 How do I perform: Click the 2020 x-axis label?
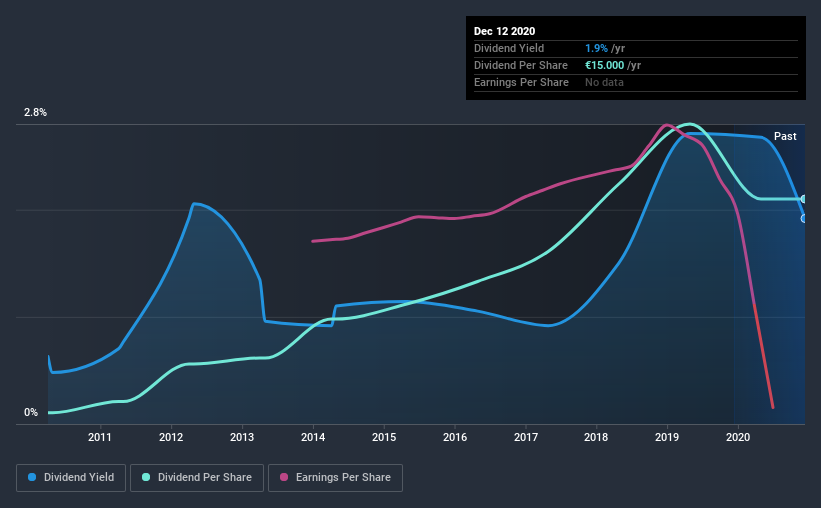(x=738, y=437)
